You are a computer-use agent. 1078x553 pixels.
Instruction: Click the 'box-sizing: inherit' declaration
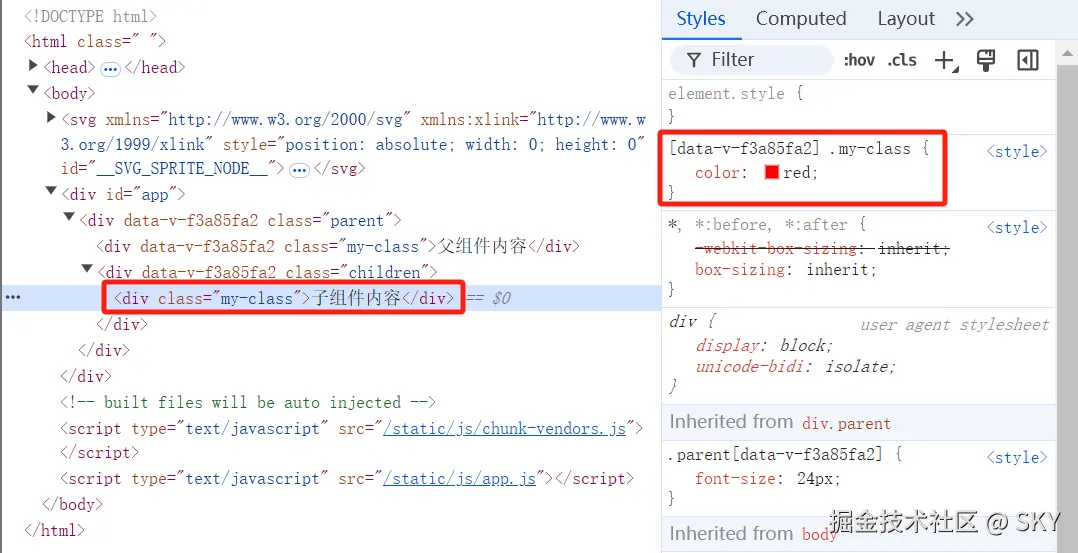click(786, 270)
